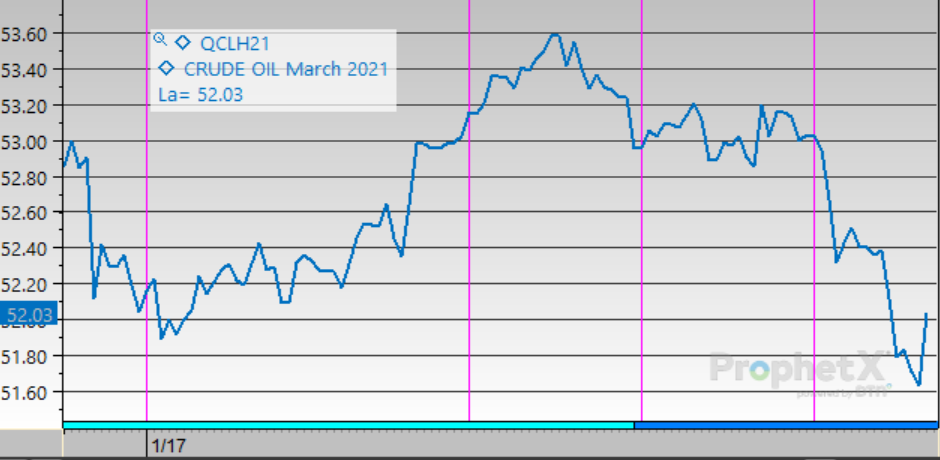
Task: Select the QCLH21 symbol label
Action: click(236, 43)
